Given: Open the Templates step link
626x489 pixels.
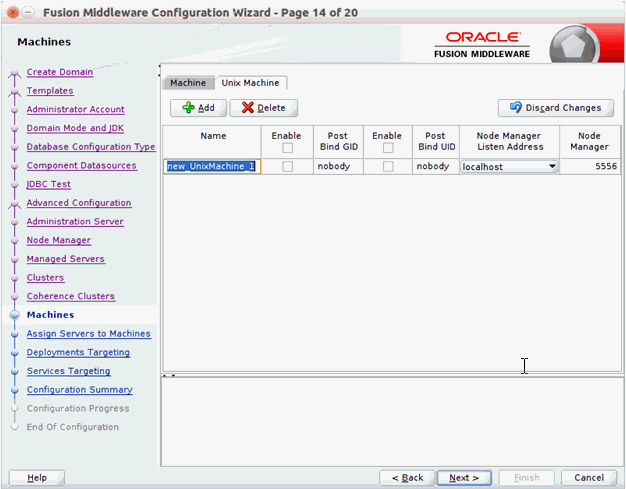Looking at the screenshot, I should coord(50,91).
